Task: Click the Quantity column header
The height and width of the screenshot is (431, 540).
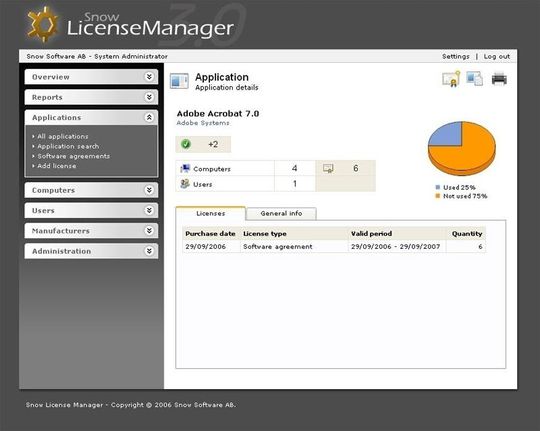Action: click(467, 234)
